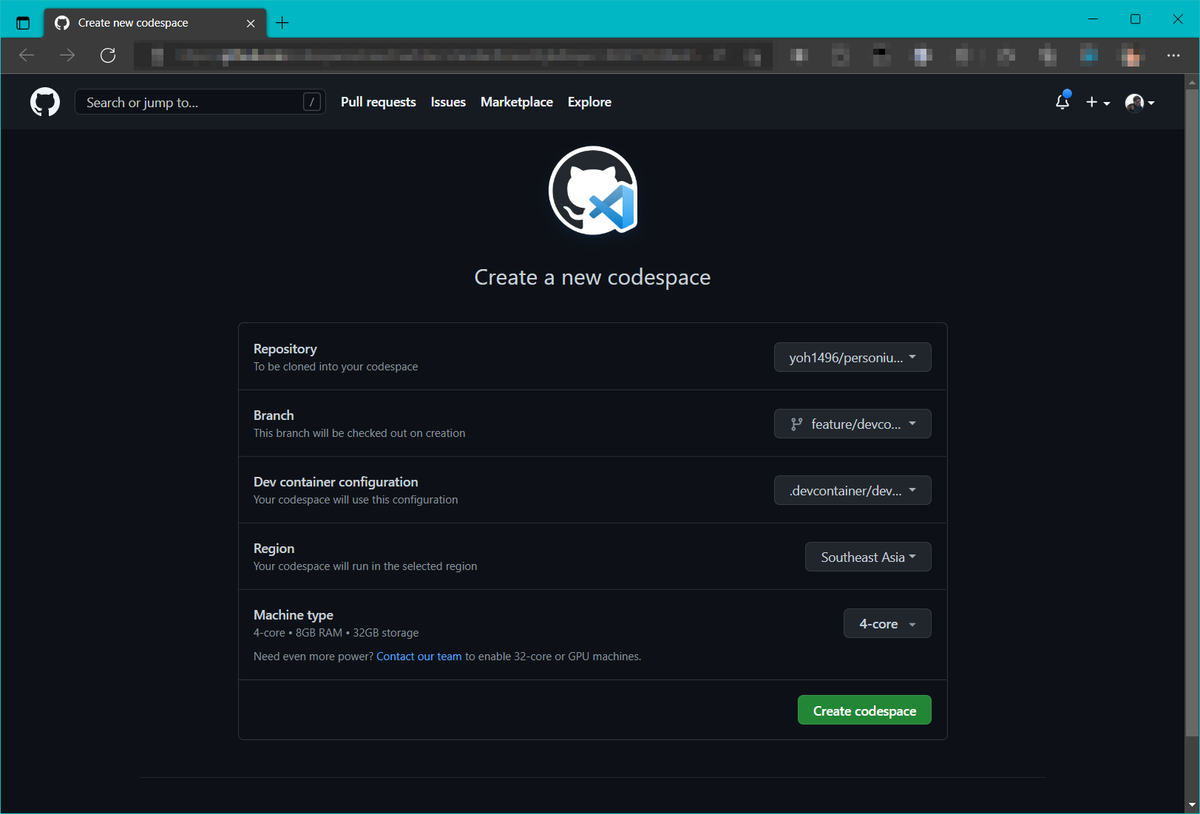1200x814 pixels.
Task: Click the 4-core 8GB RAM 32GB storage text
Action: point(336,633)
